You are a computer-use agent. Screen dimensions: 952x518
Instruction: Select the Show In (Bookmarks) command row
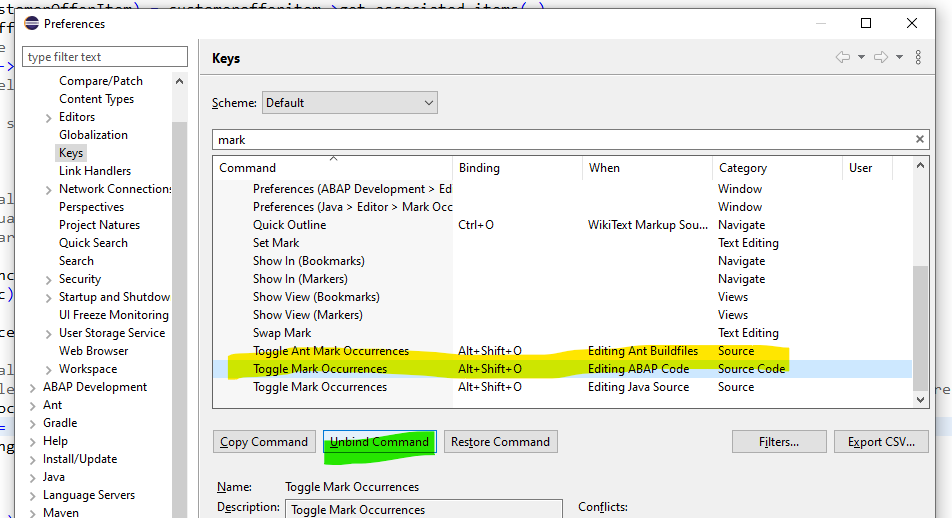coord(562,261)
